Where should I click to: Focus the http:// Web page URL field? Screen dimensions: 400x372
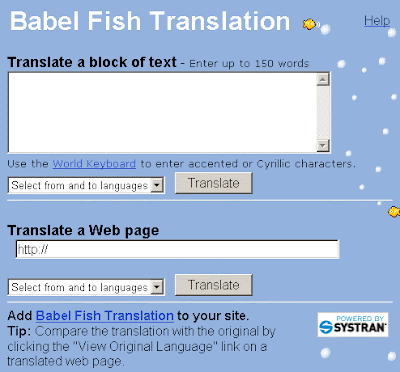tap(177, 249)
